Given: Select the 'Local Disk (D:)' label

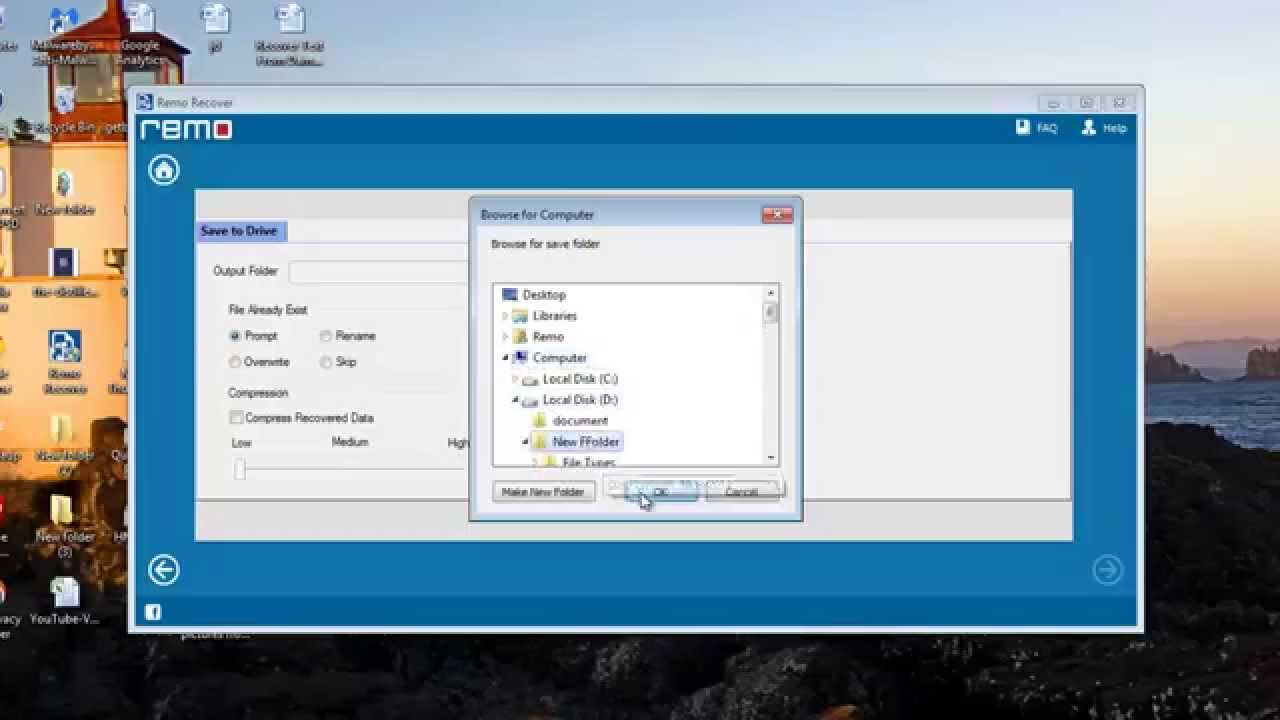Looking at the screenshot, I should (580, 400).
